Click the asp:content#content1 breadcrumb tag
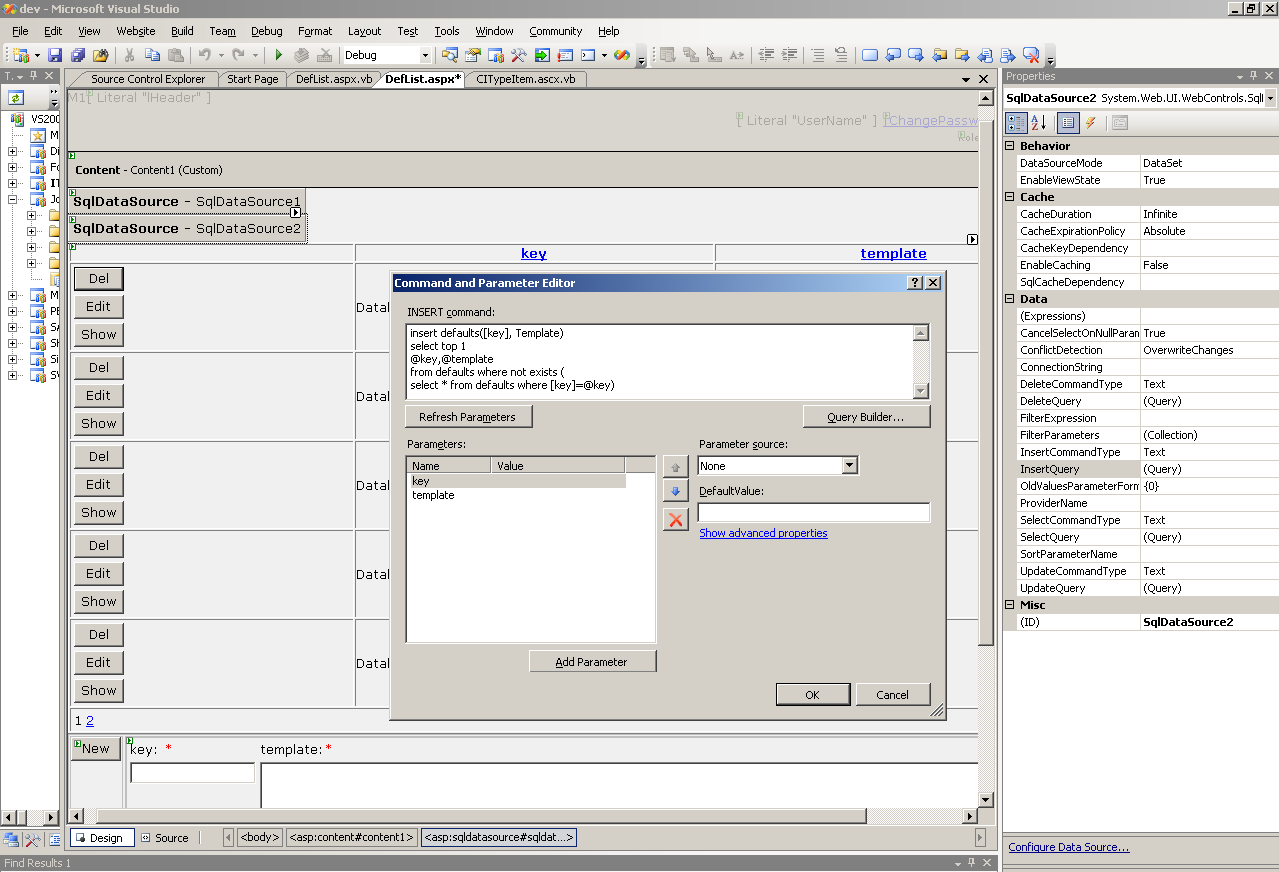Screen dimensions: 1279x872 point(351,837)
